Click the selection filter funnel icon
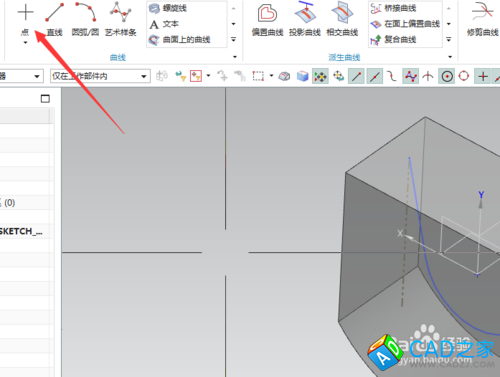The height and width of the screenshot is (377, 500). point(180,76)
